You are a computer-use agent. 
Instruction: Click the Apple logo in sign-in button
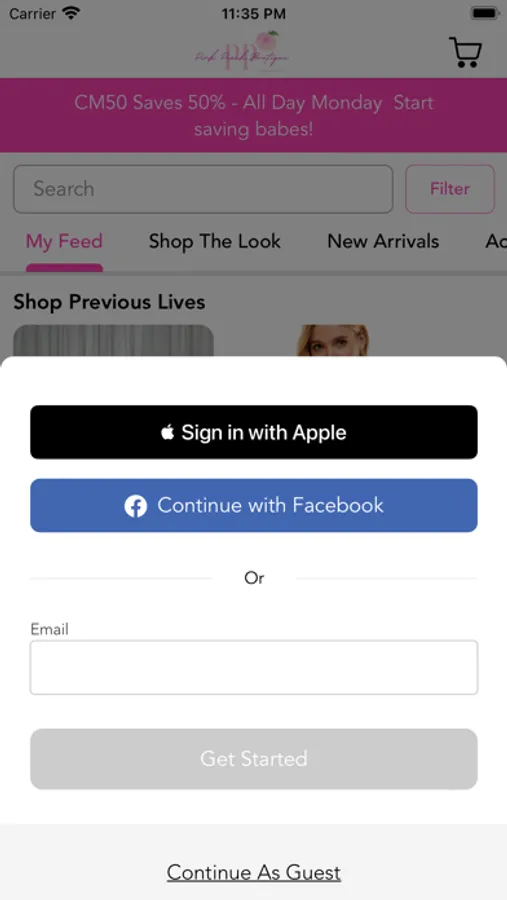168,432
